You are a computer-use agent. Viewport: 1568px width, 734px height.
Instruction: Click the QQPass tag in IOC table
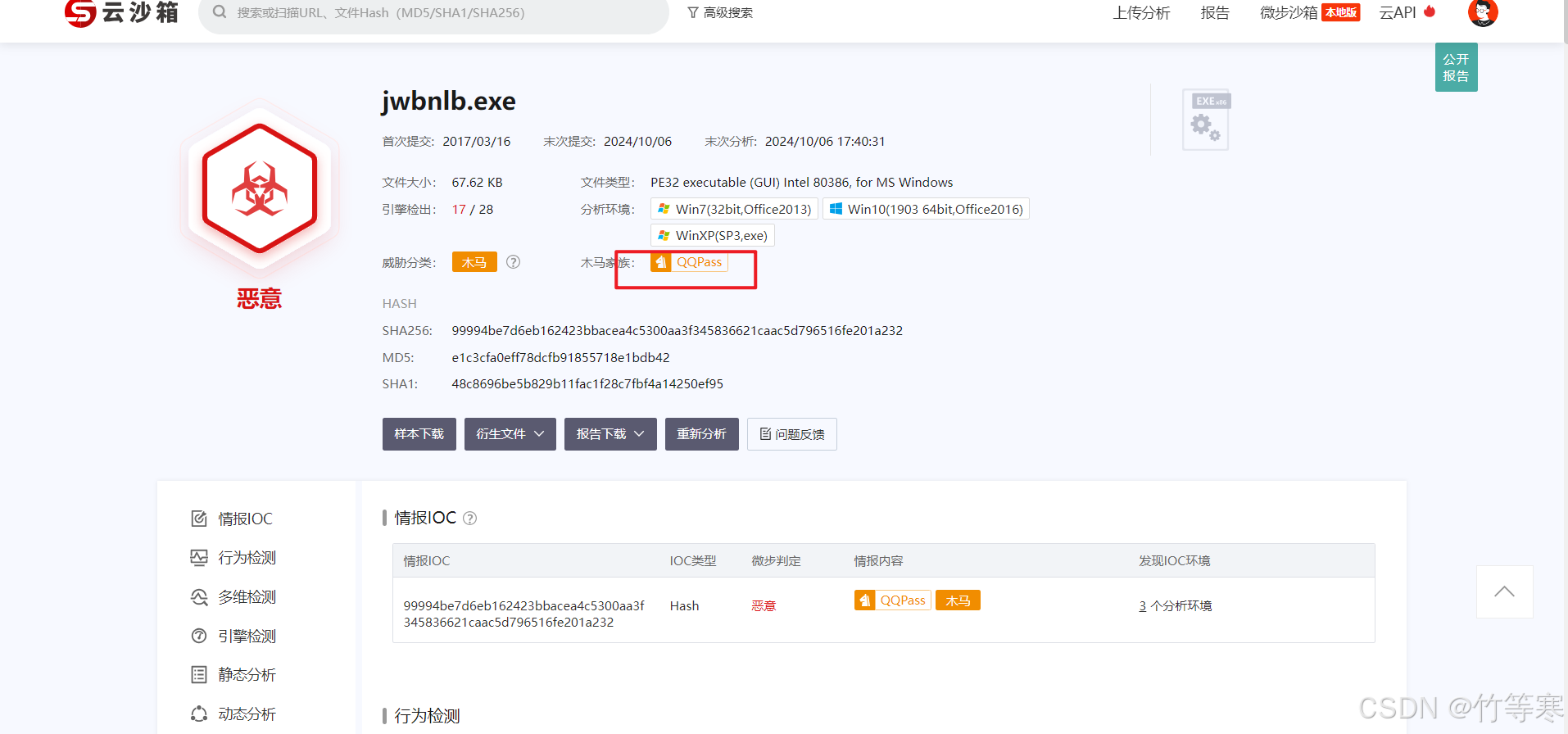[892, 600]
